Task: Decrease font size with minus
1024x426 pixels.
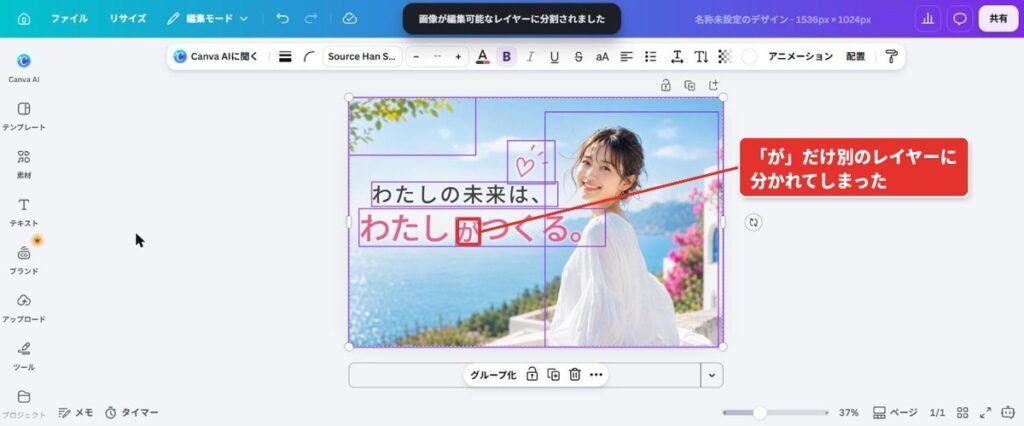Action: (x=416, y=57)
